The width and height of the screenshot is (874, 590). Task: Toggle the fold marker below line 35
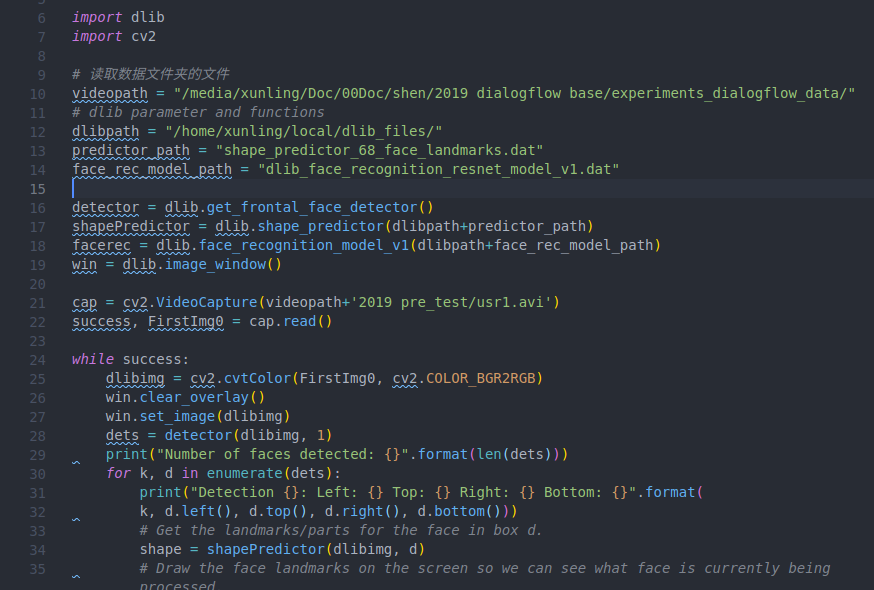point(76,576)
